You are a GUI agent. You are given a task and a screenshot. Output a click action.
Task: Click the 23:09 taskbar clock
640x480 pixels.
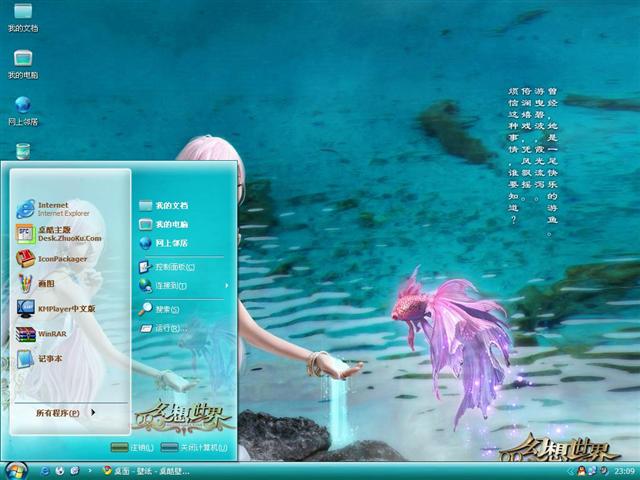point(624,471)
